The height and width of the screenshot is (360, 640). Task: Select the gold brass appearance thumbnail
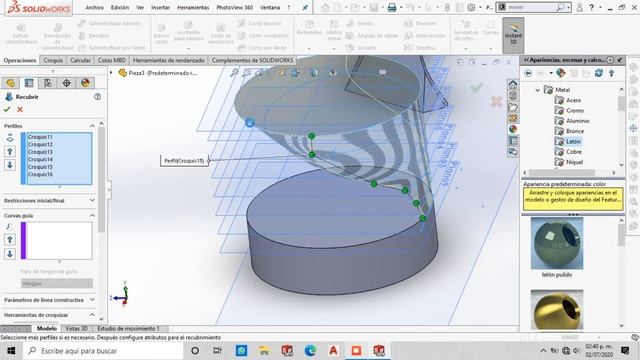coord(557,310)
